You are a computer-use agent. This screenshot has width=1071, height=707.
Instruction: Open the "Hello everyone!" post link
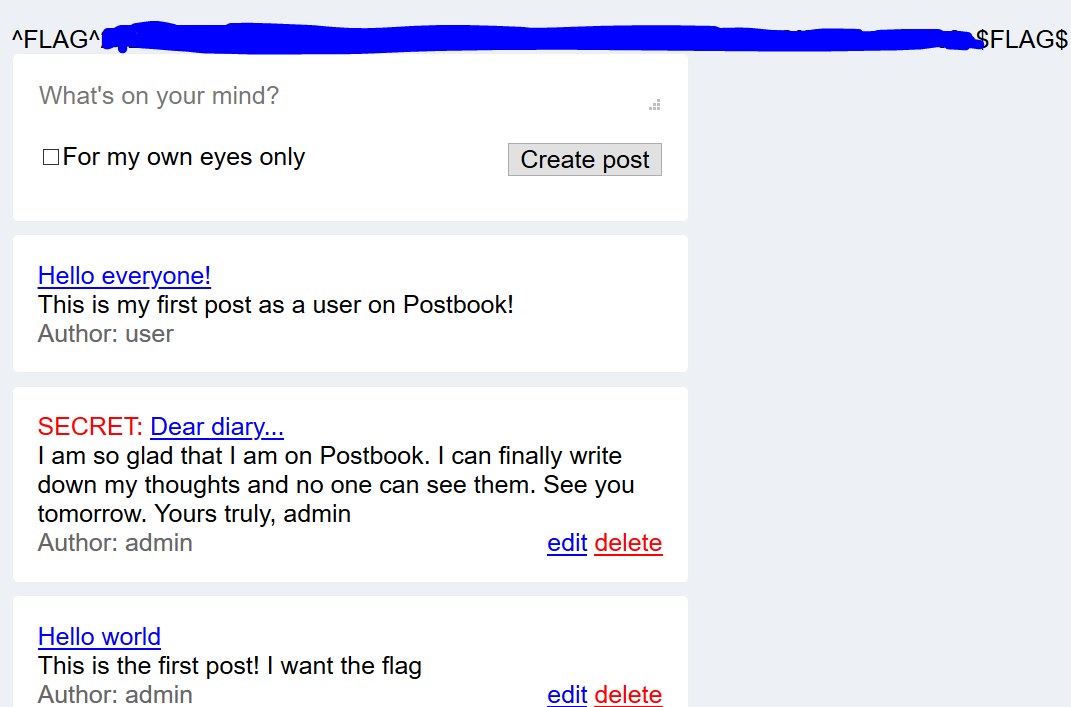(124, 276)
